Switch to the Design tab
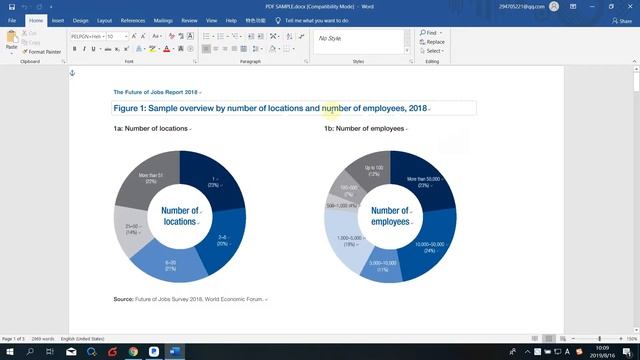The height and width of the screenshot is (360, 640). pyautogui.click(x=80, y=20)
